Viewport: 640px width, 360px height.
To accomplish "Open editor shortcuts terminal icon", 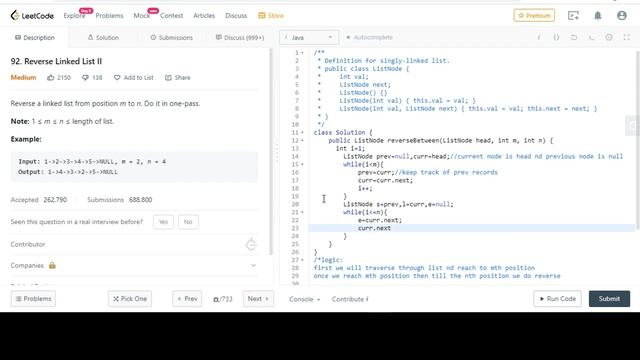I will (591, 37).
